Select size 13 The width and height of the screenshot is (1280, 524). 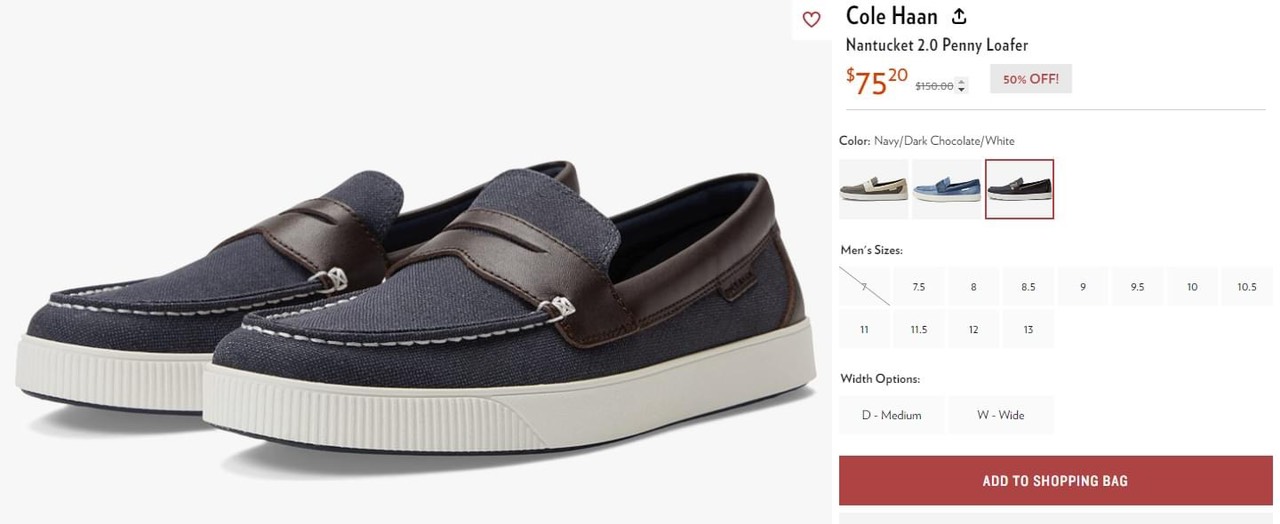tap(1028, 329)
